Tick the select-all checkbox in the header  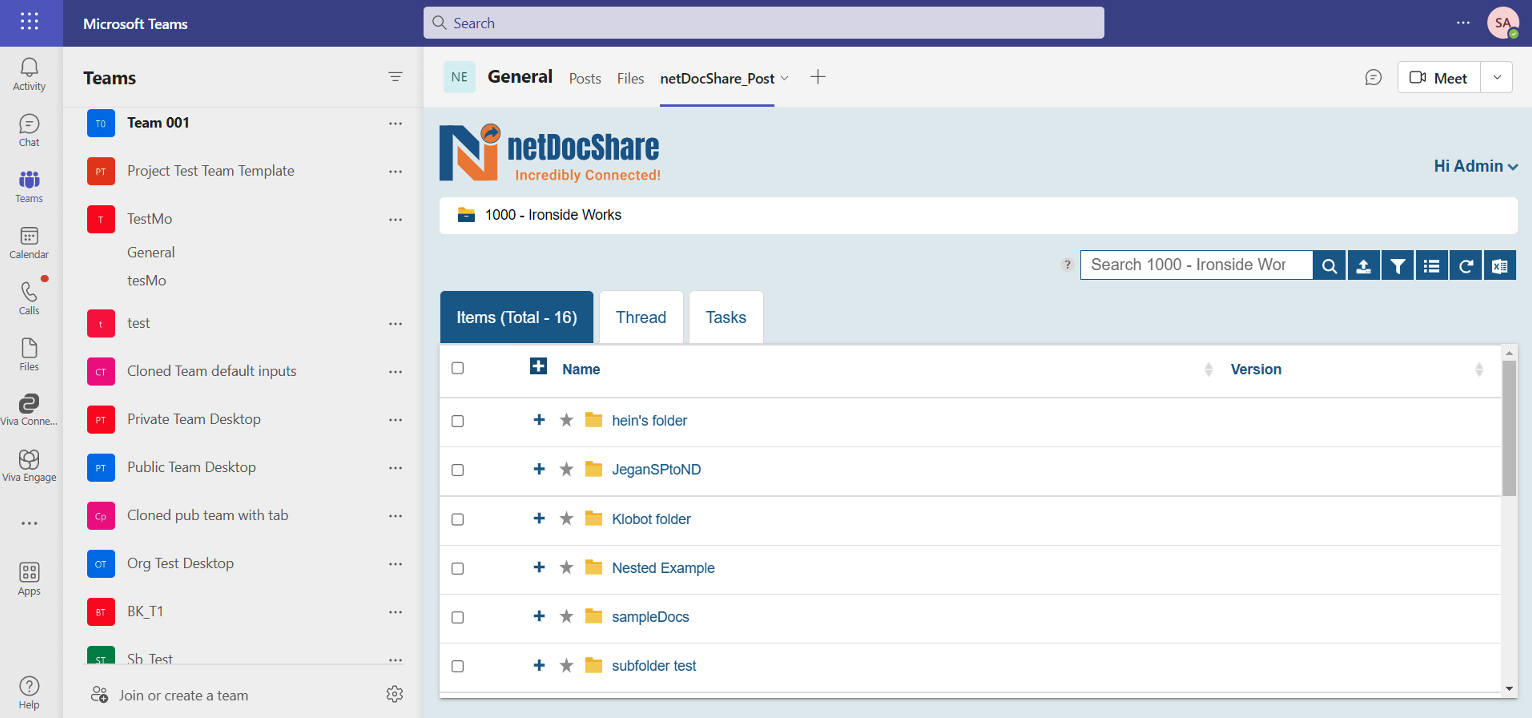coord(458,368)
